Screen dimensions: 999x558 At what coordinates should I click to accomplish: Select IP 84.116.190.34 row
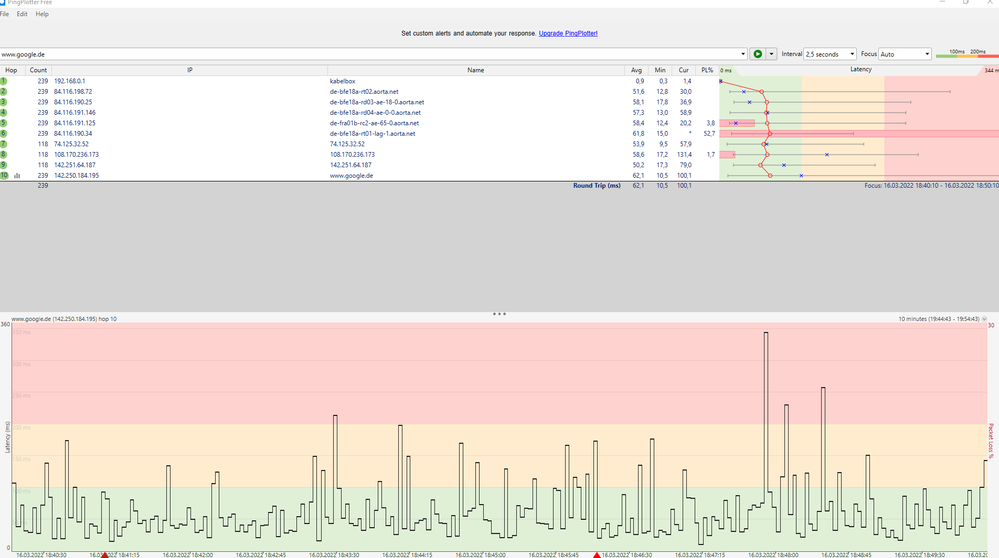[73, 134]
